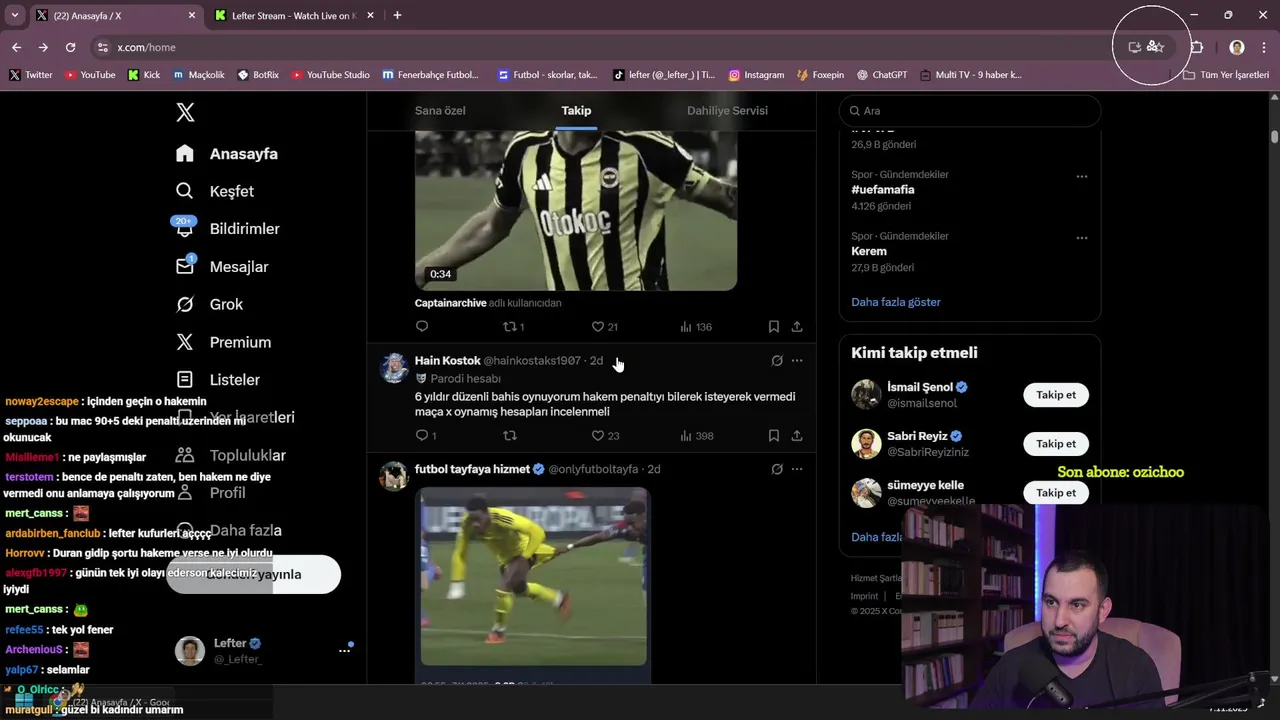This screenshot has width=1280, height=720.
Task: Open İsmail Şenol's profile
Action: [x=920, y=387]
